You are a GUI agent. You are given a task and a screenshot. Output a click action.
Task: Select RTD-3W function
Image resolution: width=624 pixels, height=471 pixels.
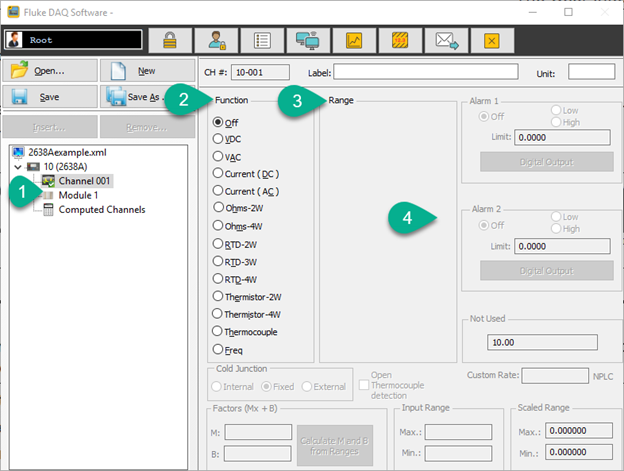click(x=218, y=261)
